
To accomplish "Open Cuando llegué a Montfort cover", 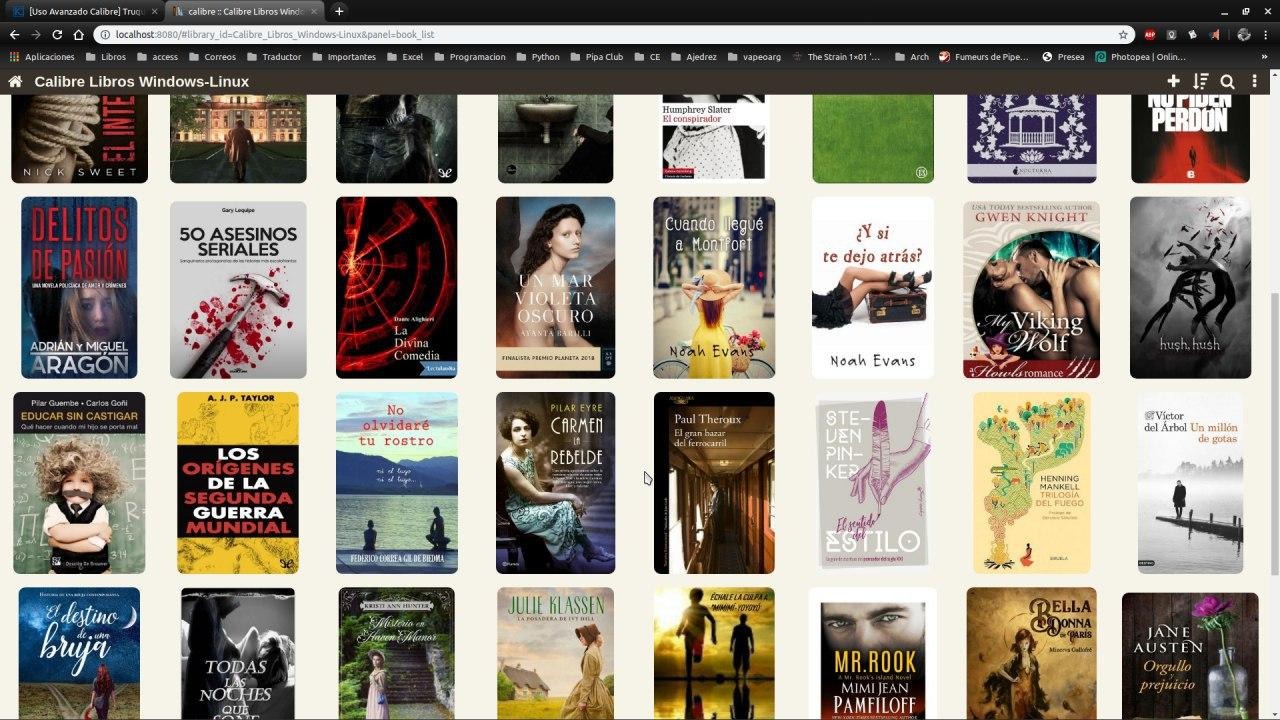I will [x=714, y=288].
